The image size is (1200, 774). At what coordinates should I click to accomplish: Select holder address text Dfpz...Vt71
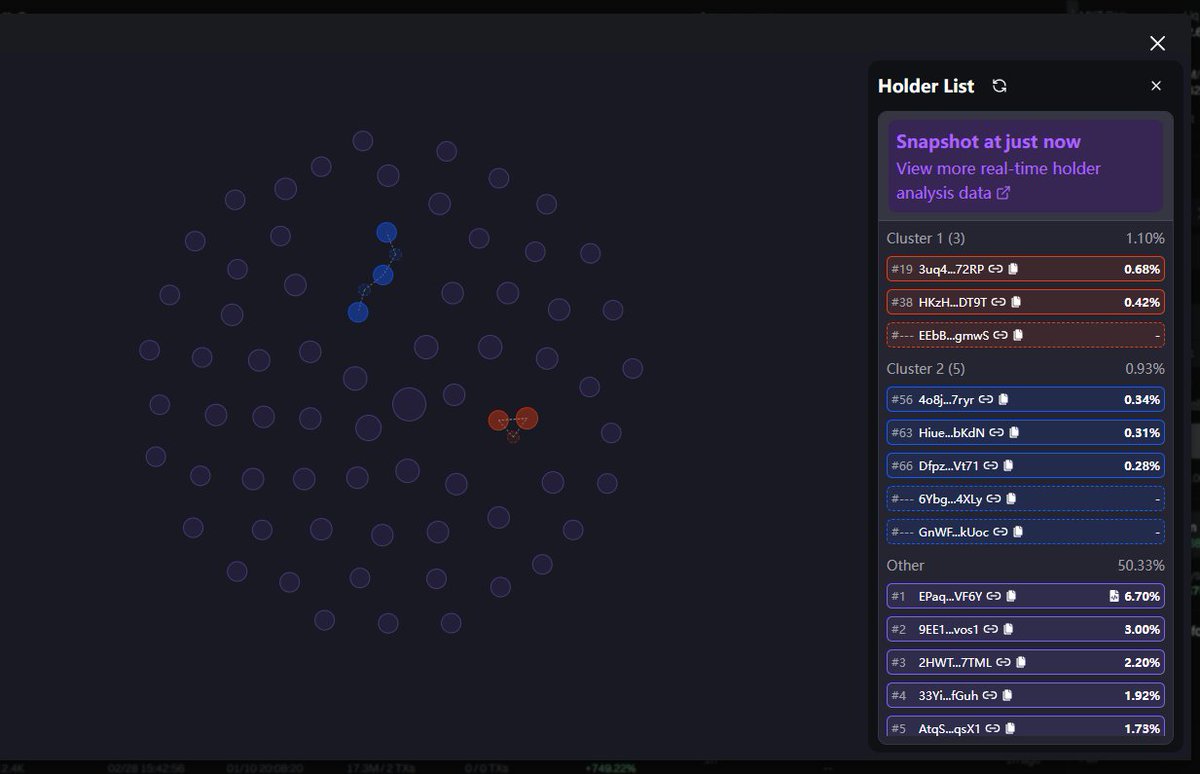pos(949,466)
